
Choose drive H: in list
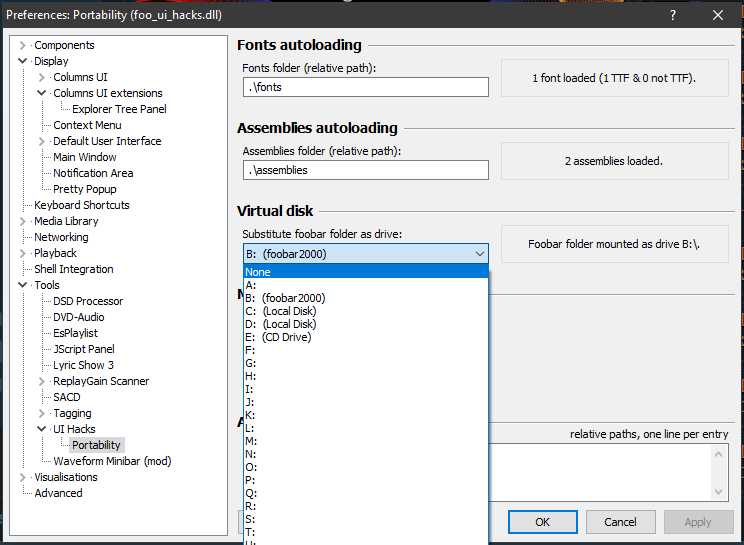tap(366, 377)
